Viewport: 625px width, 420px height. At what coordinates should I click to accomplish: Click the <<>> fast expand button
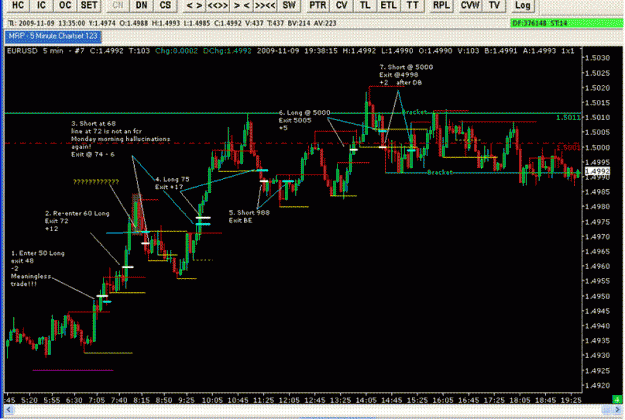[218, 5]
